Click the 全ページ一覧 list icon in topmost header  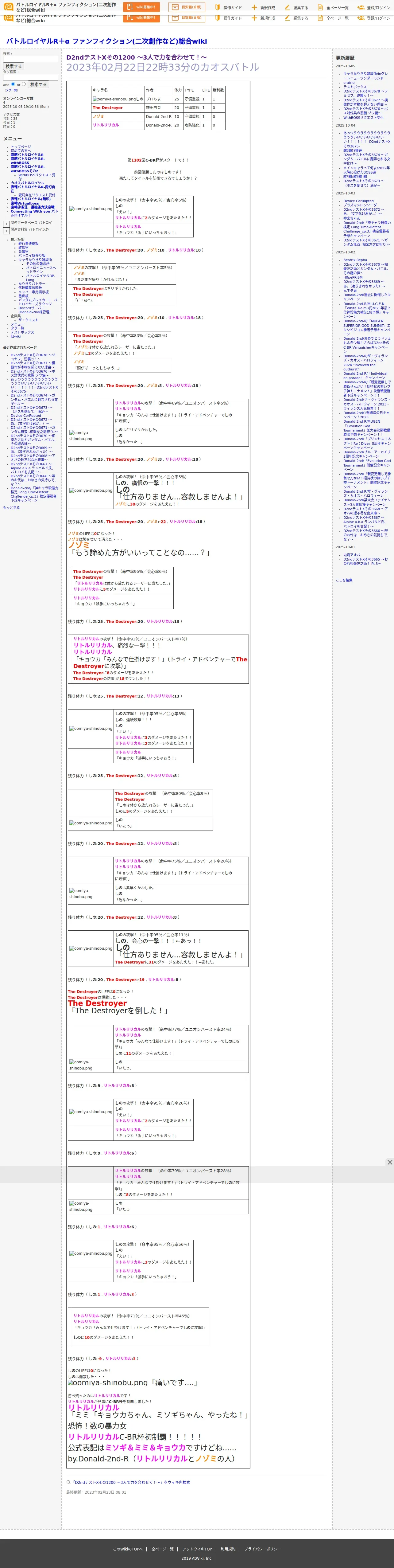(x=320, y=7)
